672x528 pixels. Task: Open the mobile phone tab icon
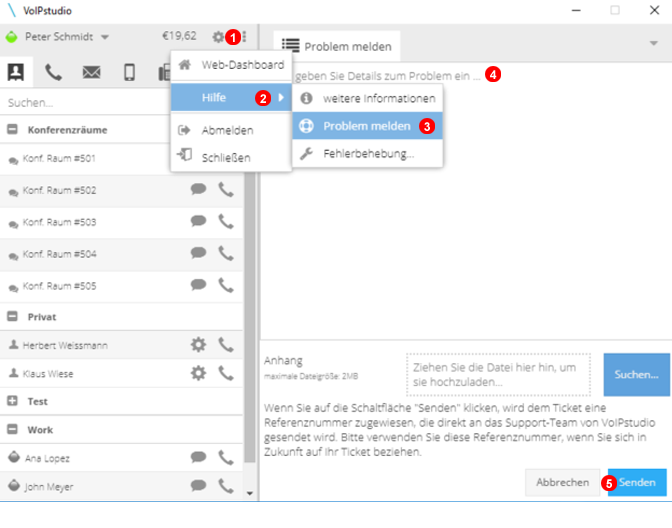click(x=129, y=71)
